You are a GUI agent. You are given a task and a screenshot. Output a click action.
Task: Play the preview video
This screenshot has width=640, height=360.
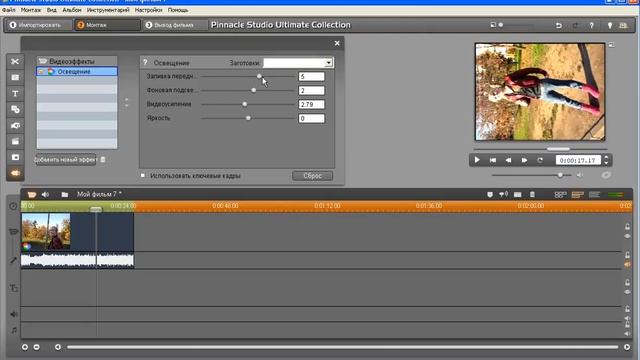(477, 160)
